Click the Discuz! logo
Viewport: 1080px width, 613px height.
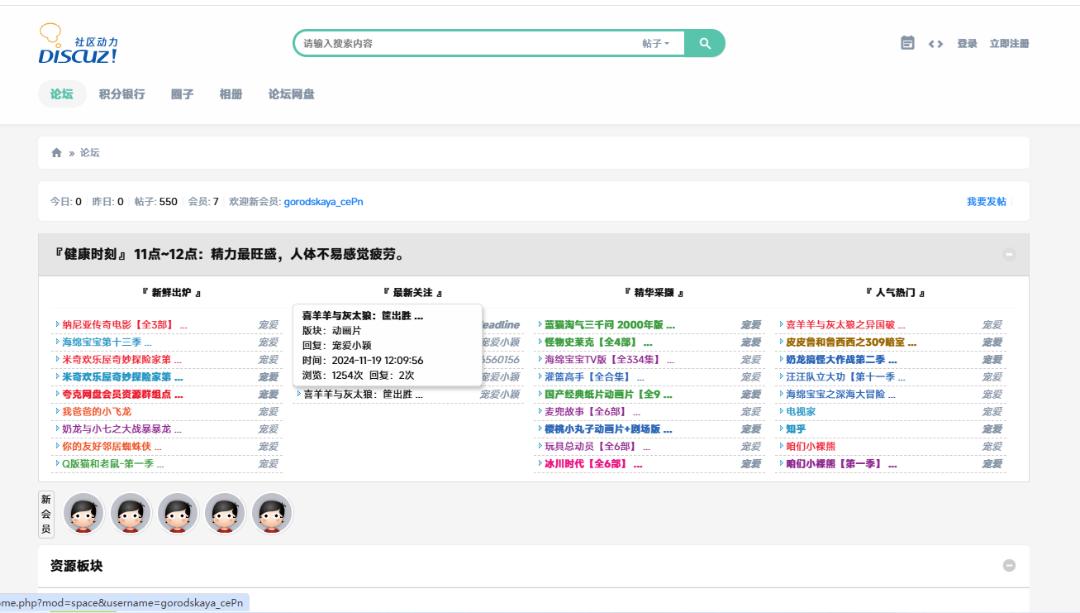pyautogui.click(x=78, y=44)
